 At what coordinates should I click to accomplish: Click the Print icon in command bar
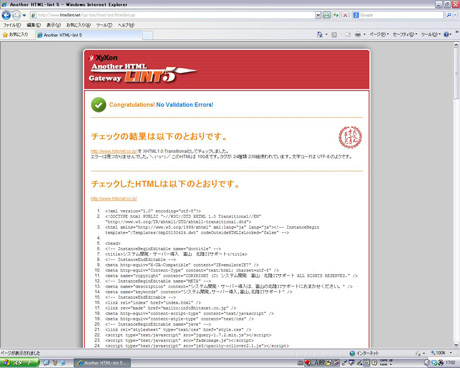358,34
